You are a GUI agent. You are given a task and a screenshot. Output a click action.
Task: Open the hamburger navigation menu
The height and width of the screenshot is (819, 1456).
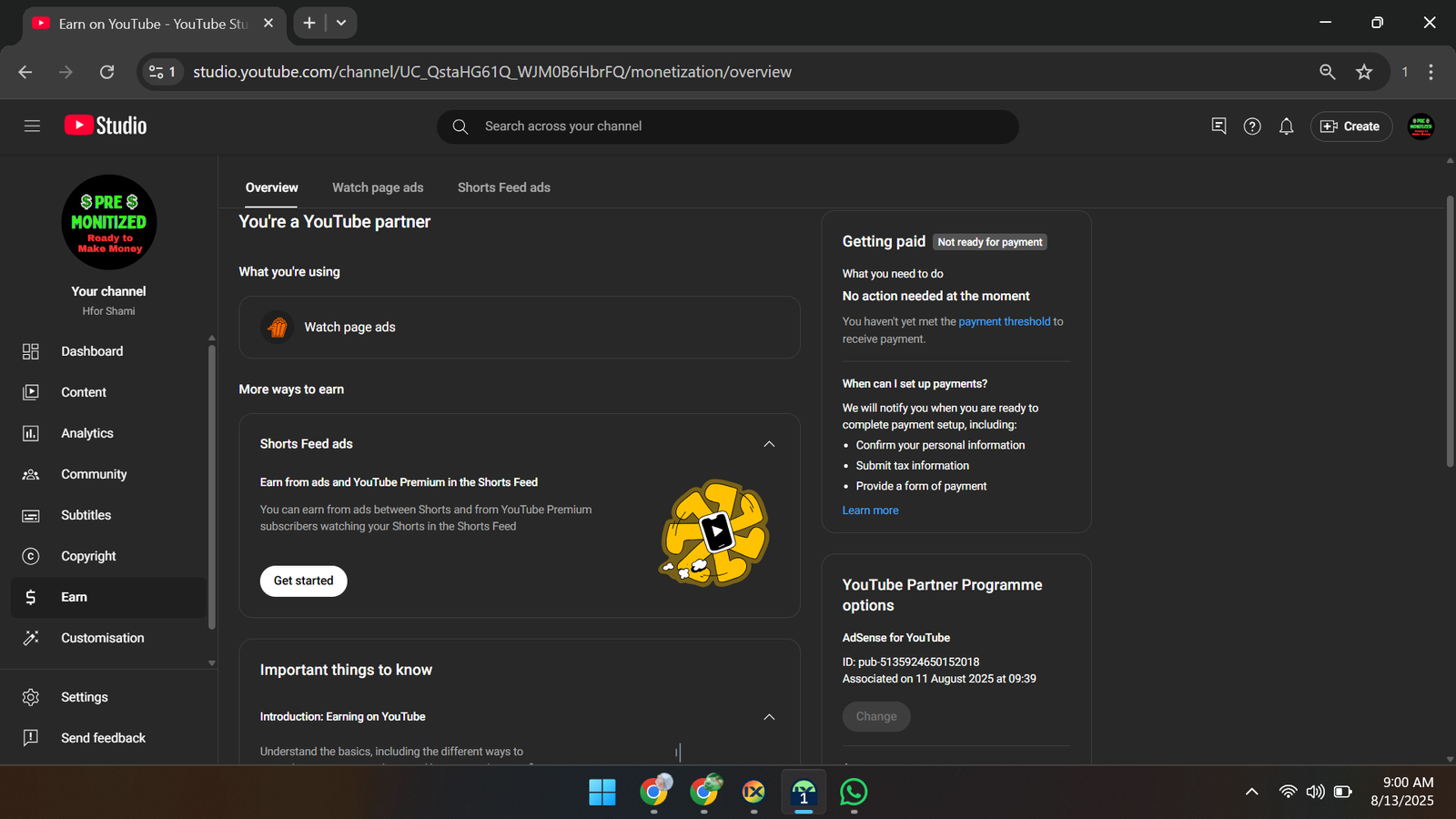click(32, 126)
